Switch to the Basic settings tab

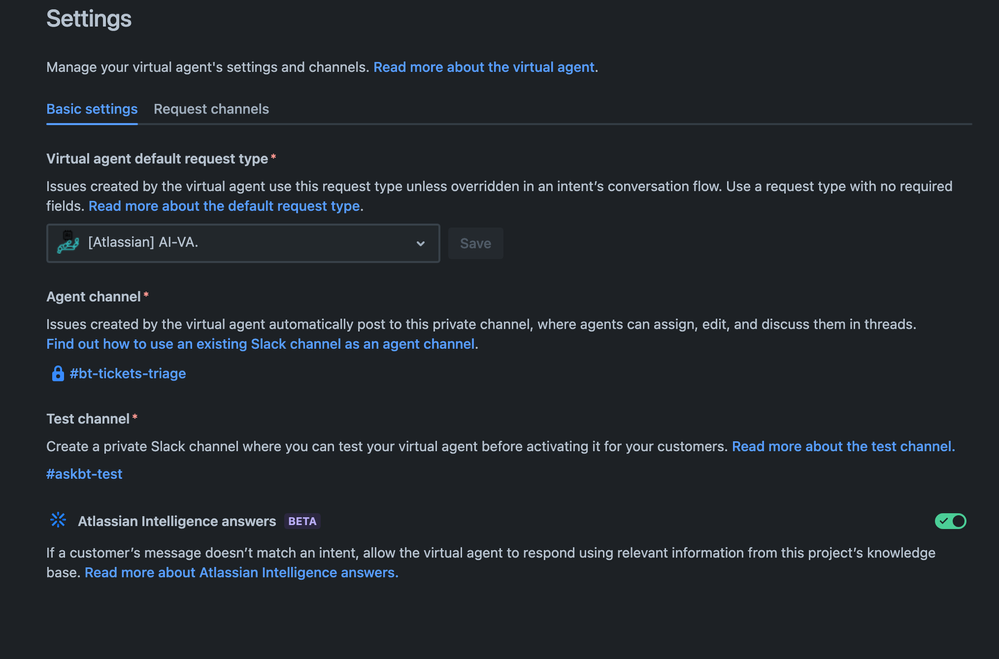[x=92, y=109]
